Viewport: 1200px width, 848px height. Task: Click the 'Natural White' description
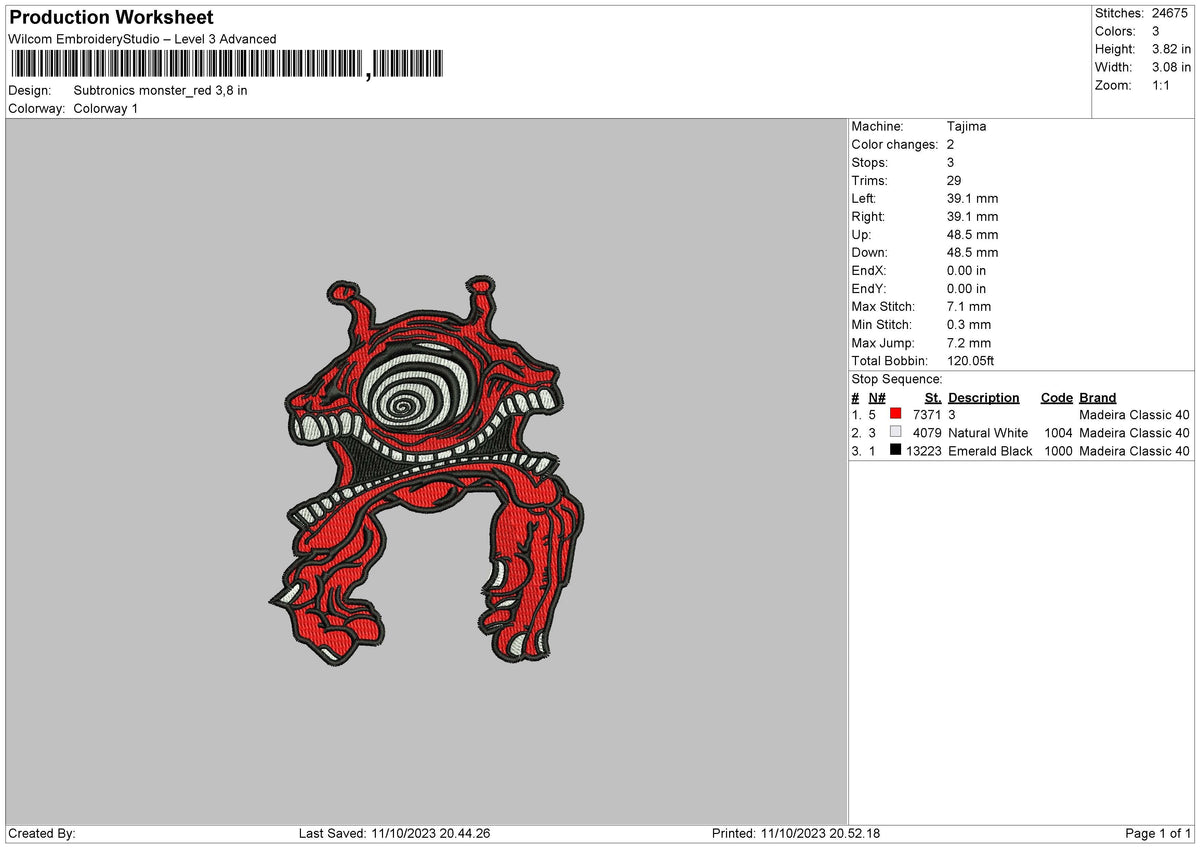988,432
